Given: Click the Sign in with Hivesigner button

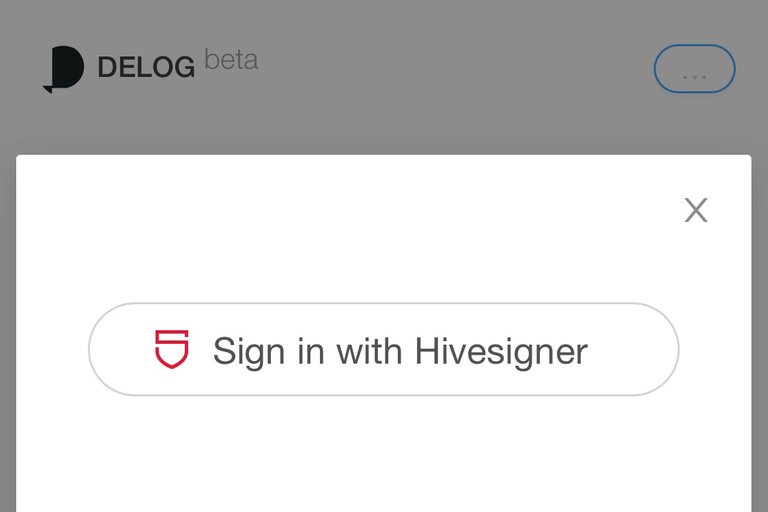Looking at the screenshot, I should click(x=384, y=349).
